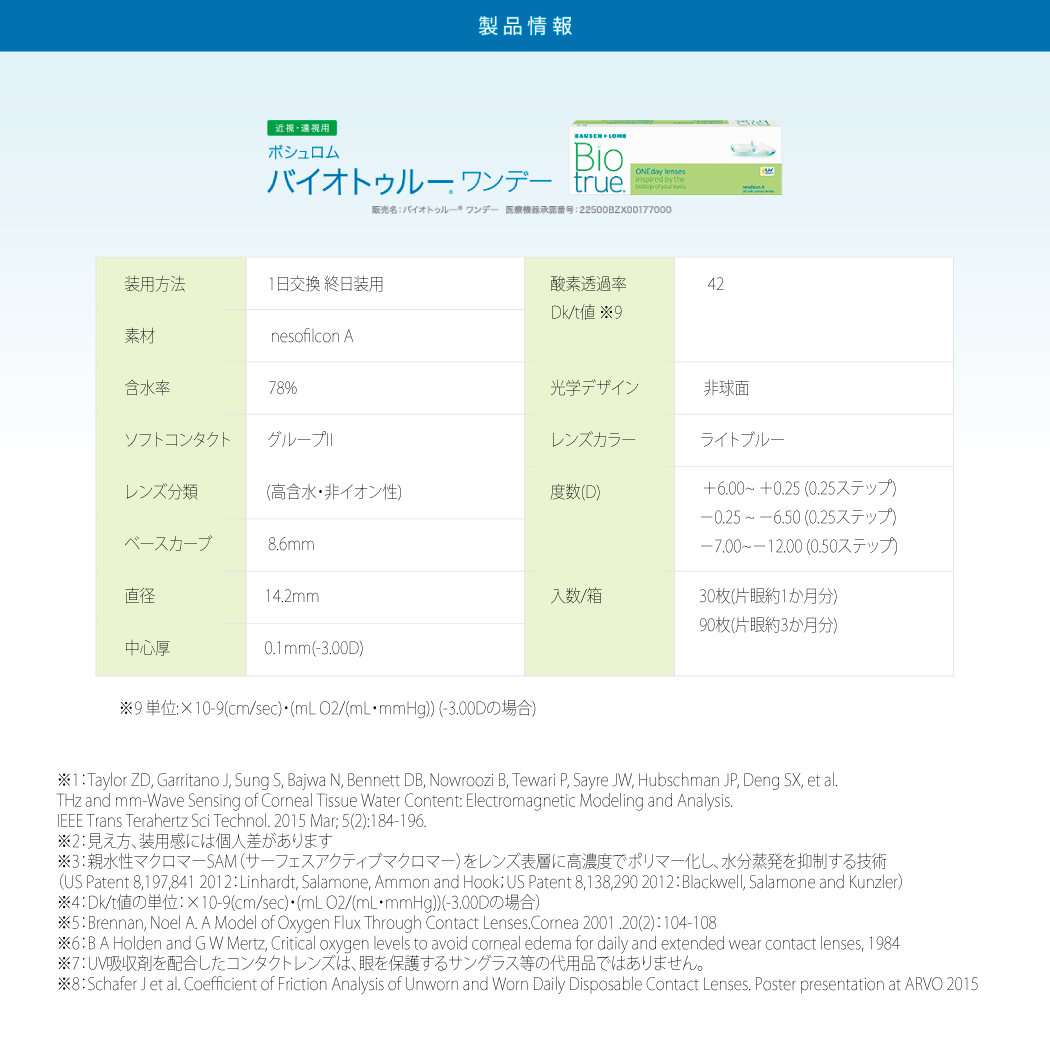This screenshot has width=1050, height=1050.
Task: Open the Biotrue ONEday box image
Action: coord(675,158)
